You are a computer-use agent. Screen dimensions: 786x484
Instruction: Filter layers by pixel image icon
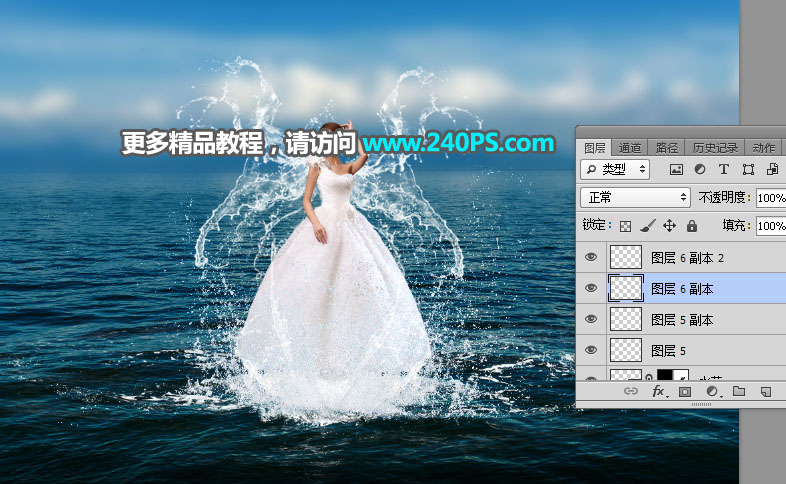tap(676, 170)
